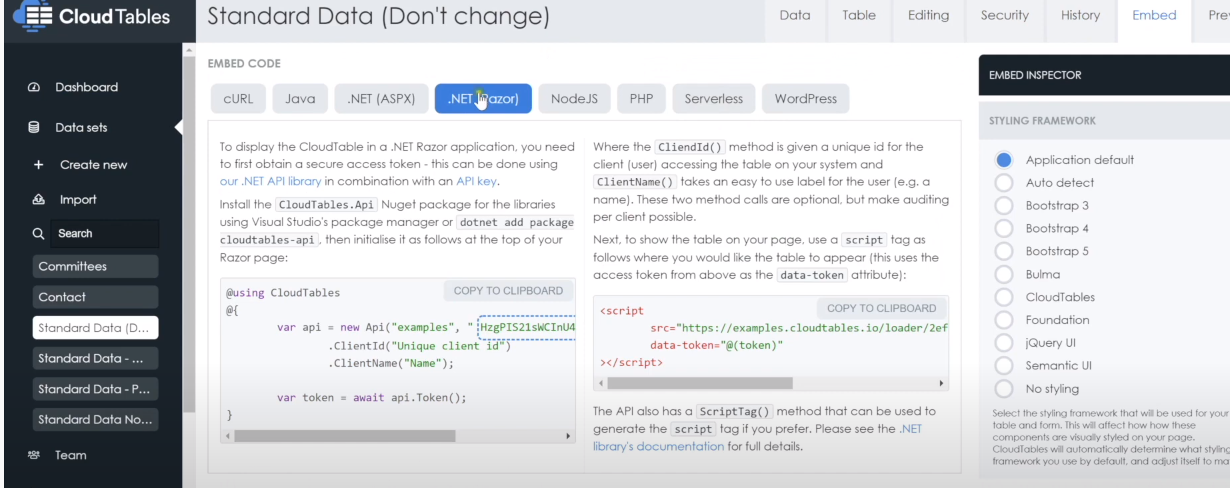1230x488 pixels.
Task: Choose Bootstrap 3 radio button
Action: [1005, 206]
